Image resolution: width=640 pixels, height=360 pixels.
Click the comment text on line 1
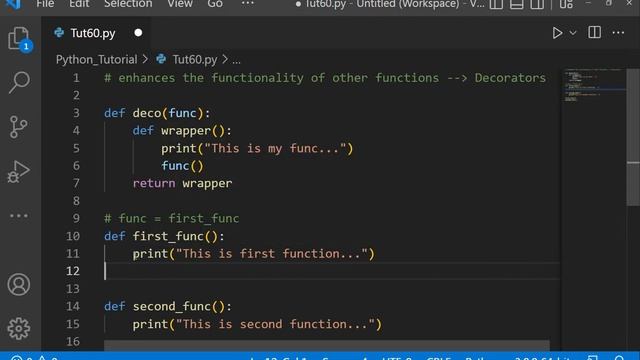[325, 78]
